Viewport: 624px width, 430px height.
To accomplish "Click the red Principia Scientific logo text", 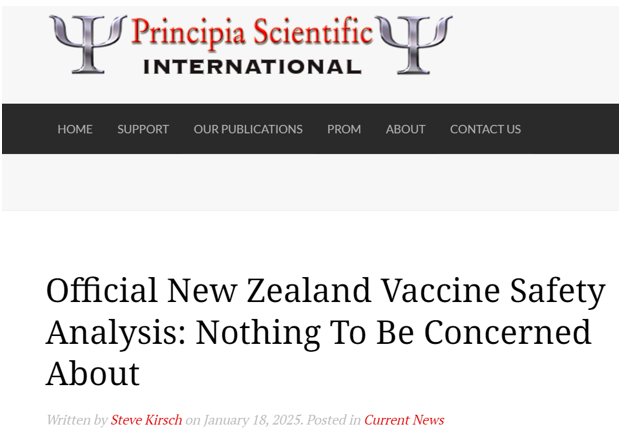I will point(252,34).
